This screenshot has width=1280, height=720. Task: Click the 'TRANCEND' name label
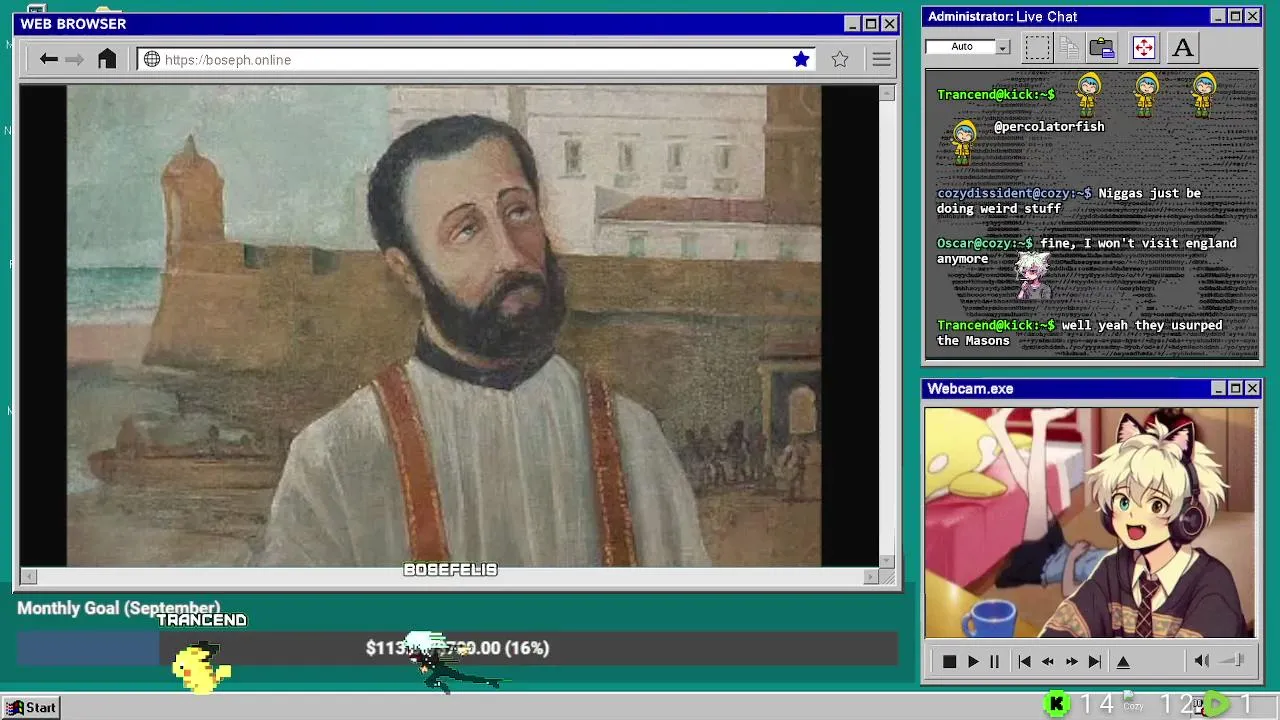pyautogui.click(x=201, y=620)
